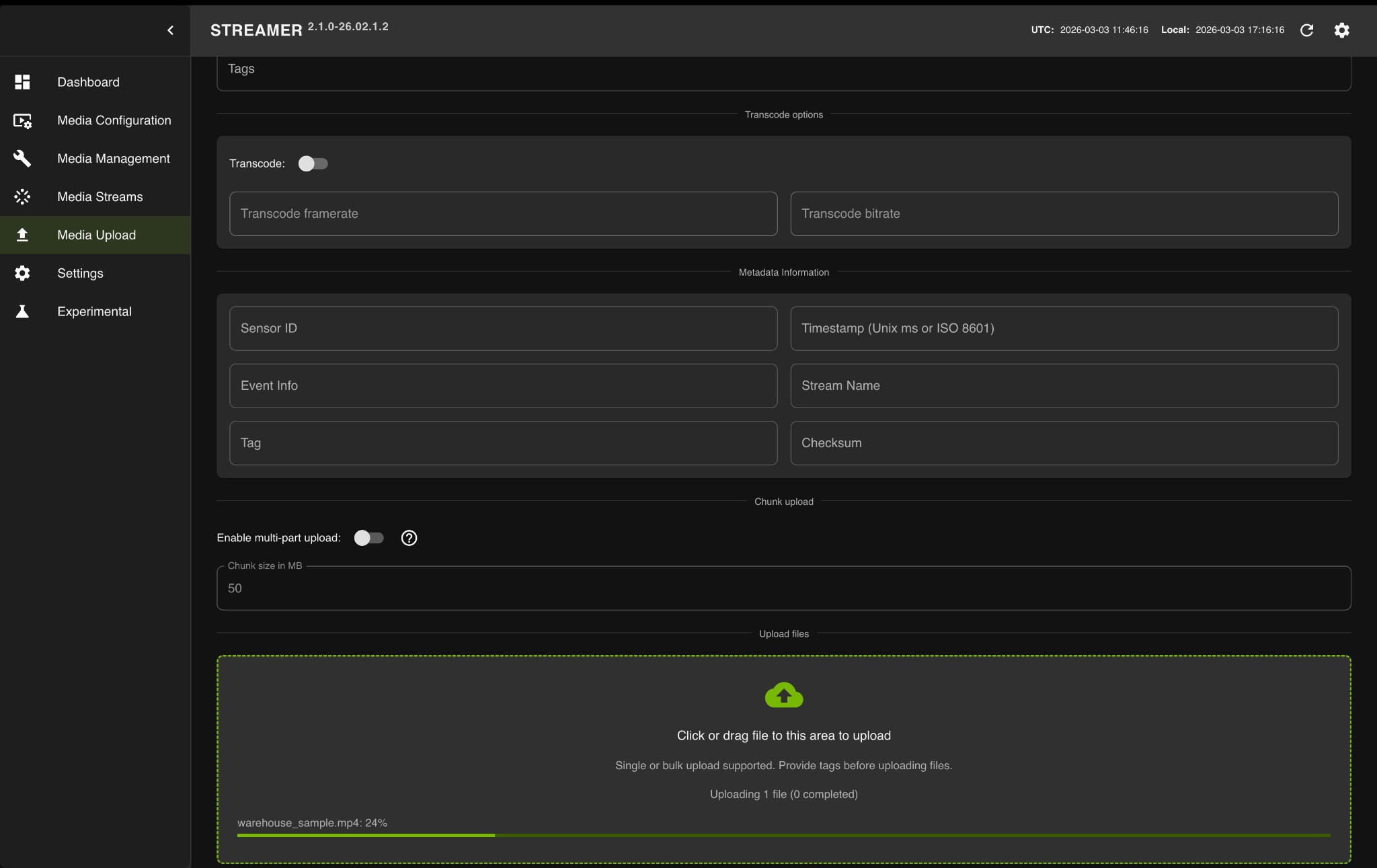The width and height of the screenshot is (1377, 868).
Task: Open the Media Upload menu item
Action: click(96, 235)
